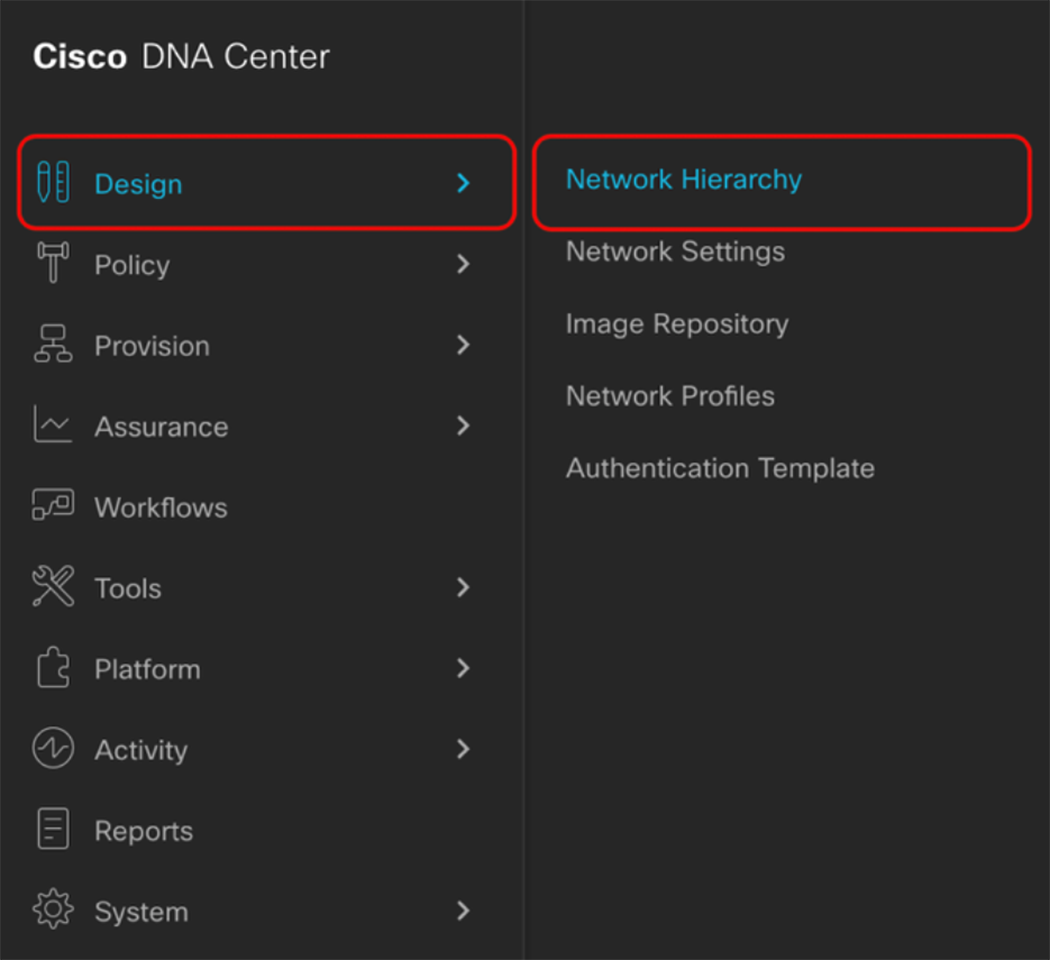
Task: Open the Workflows menu label
Action: tap(161, 507)
